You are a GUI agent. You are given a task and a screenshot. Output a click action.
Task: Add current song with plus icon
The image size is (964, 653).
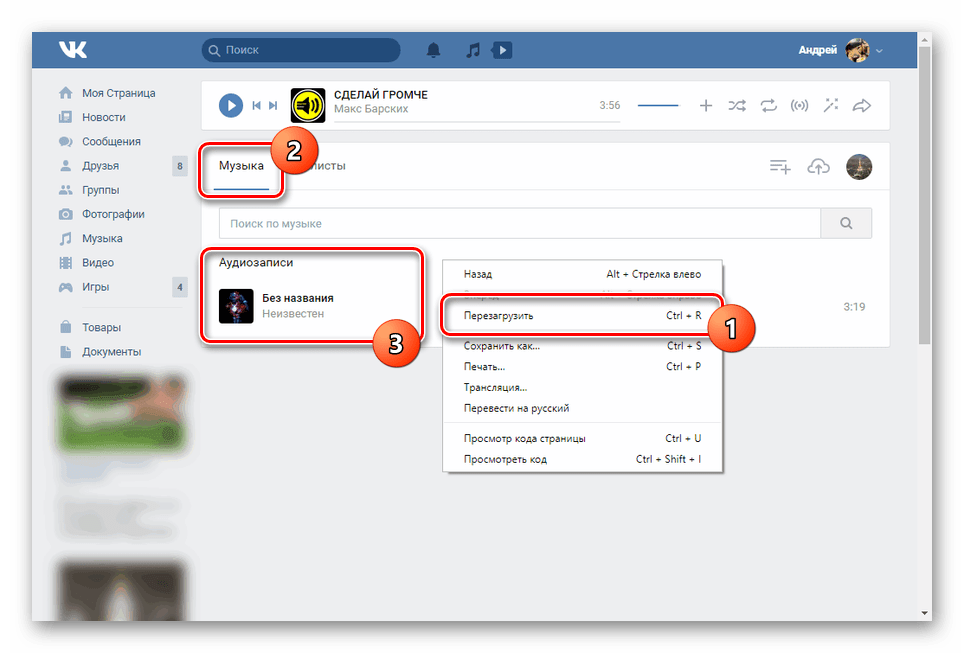click(x=705, y=105)
